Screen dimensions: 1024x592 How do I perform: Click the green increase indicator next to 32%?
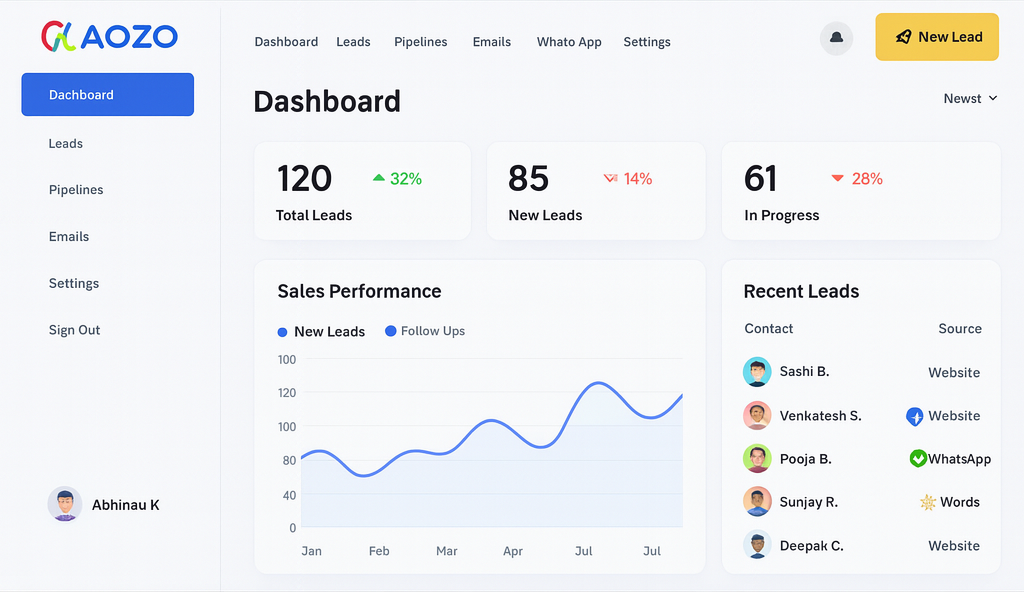[x=379, y=177]
